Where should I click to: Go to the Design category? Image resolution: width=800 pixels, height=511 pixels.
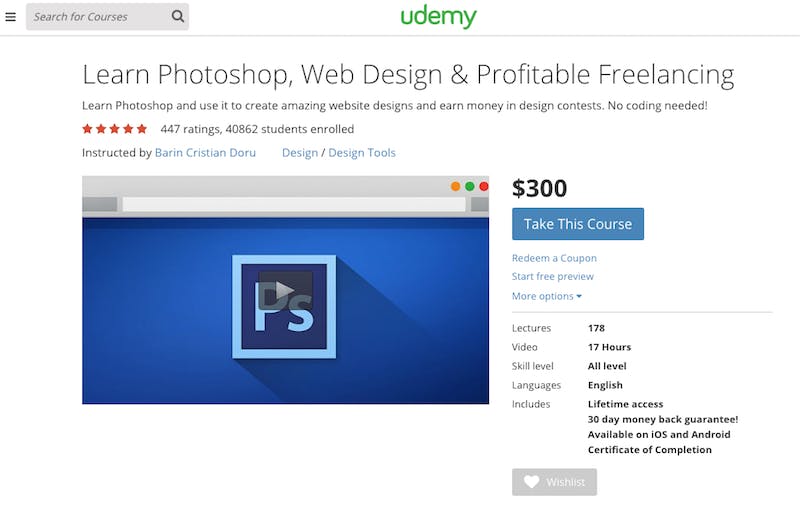pyautogui.click(x=300, y=153)
